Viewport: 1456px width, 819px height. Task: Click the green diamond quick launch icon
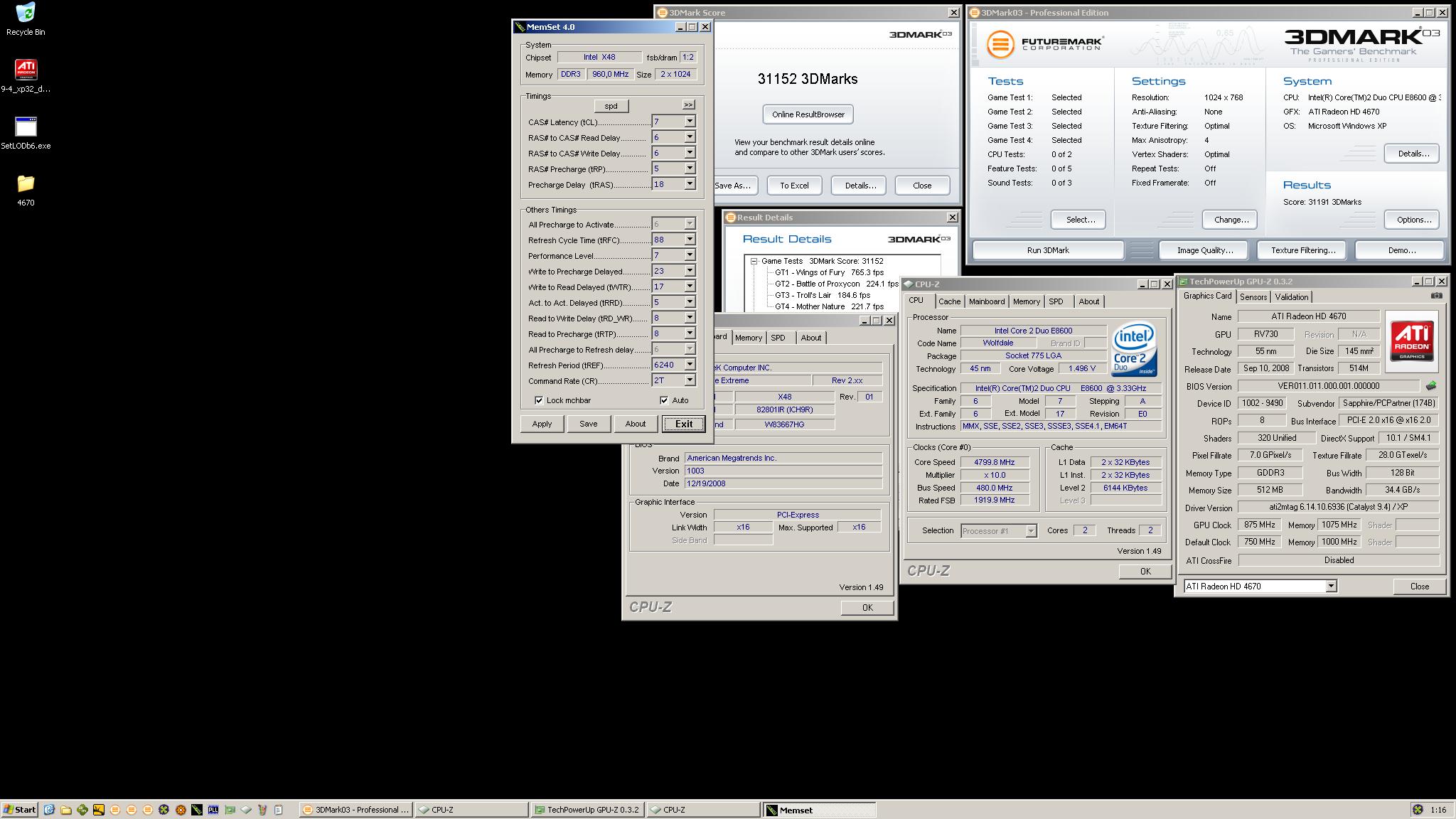(x=82, y=810)
